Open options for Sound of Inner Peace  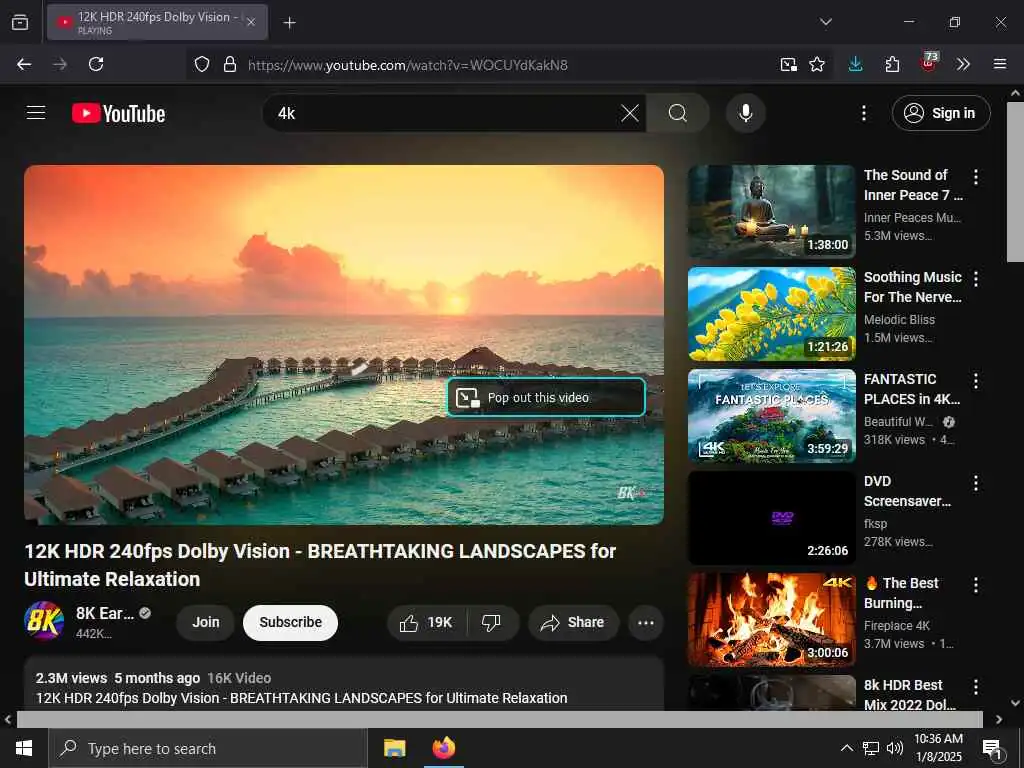coord(976,177)
